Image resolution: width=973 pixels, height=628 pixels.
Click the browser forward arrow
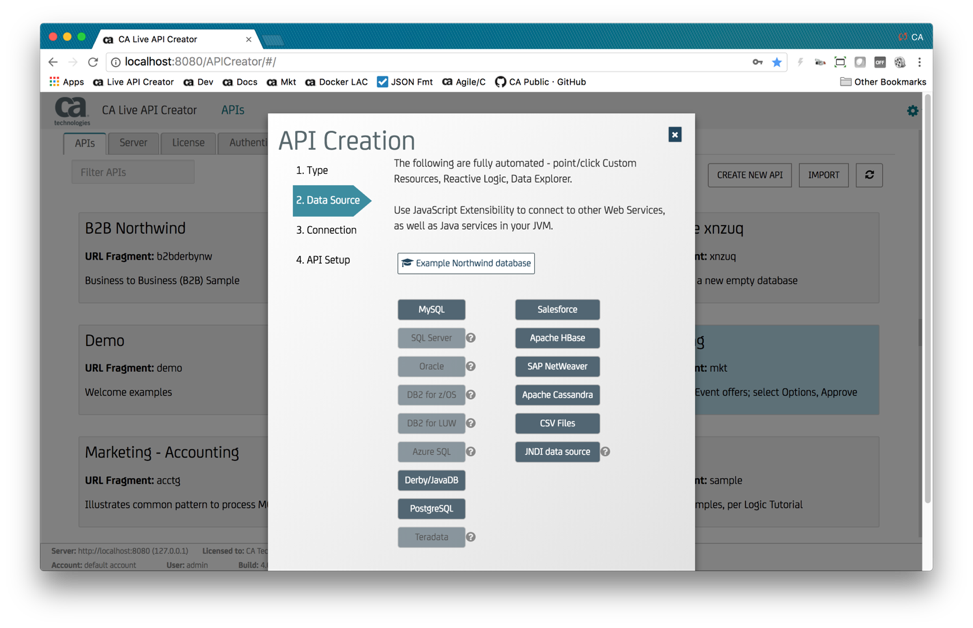click(73, 62)
